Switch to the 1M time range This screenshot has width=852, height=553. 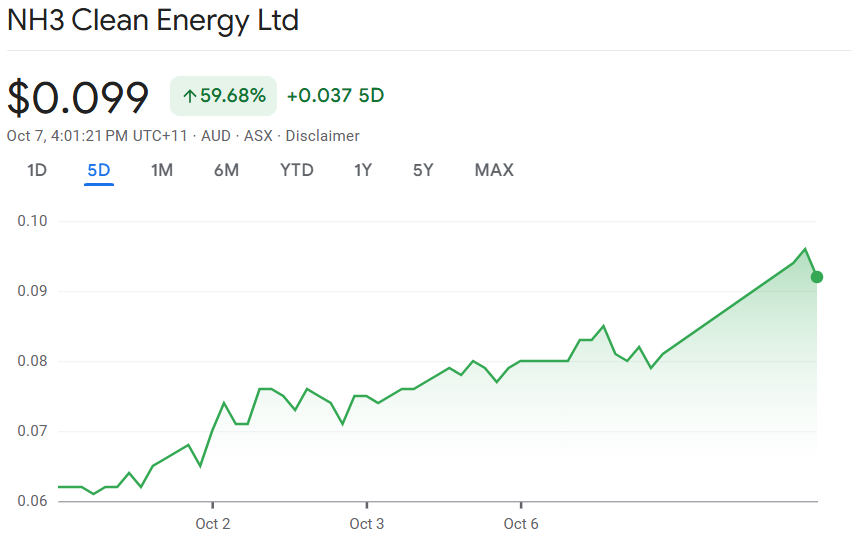coord(162,170)
